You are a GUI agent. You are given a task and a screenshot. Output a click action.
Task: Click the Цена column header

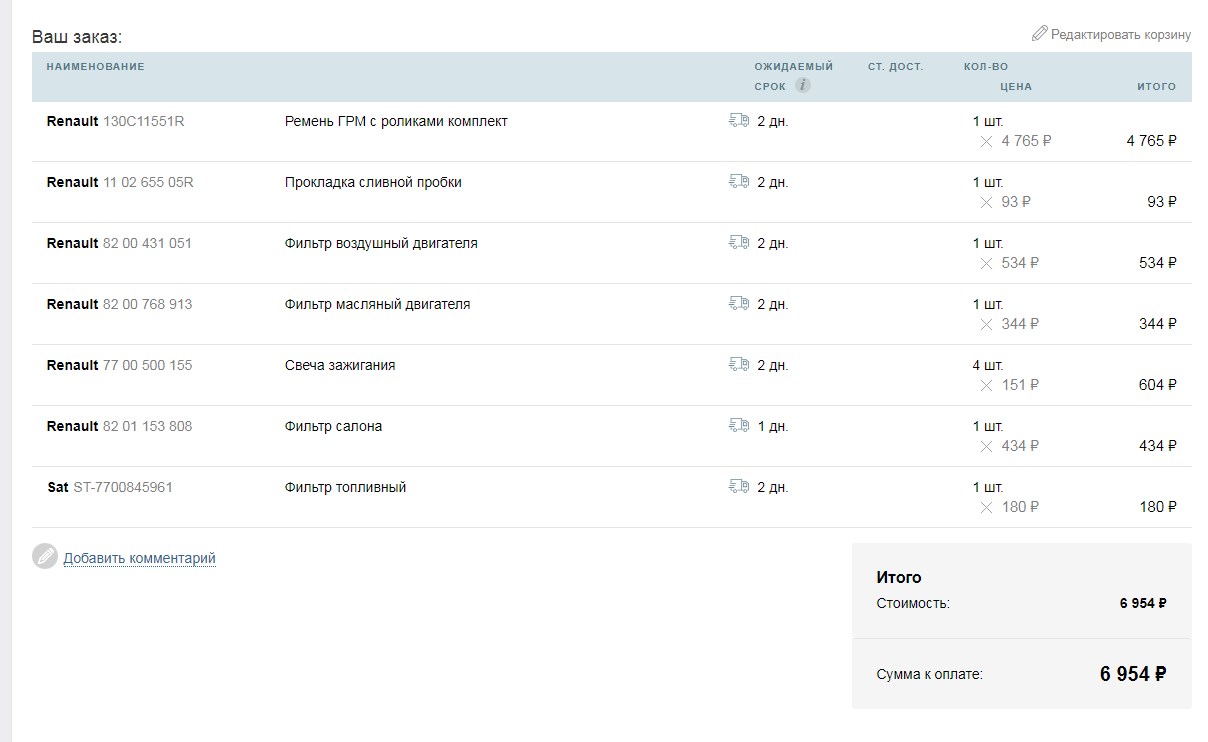coord(1016,86)
